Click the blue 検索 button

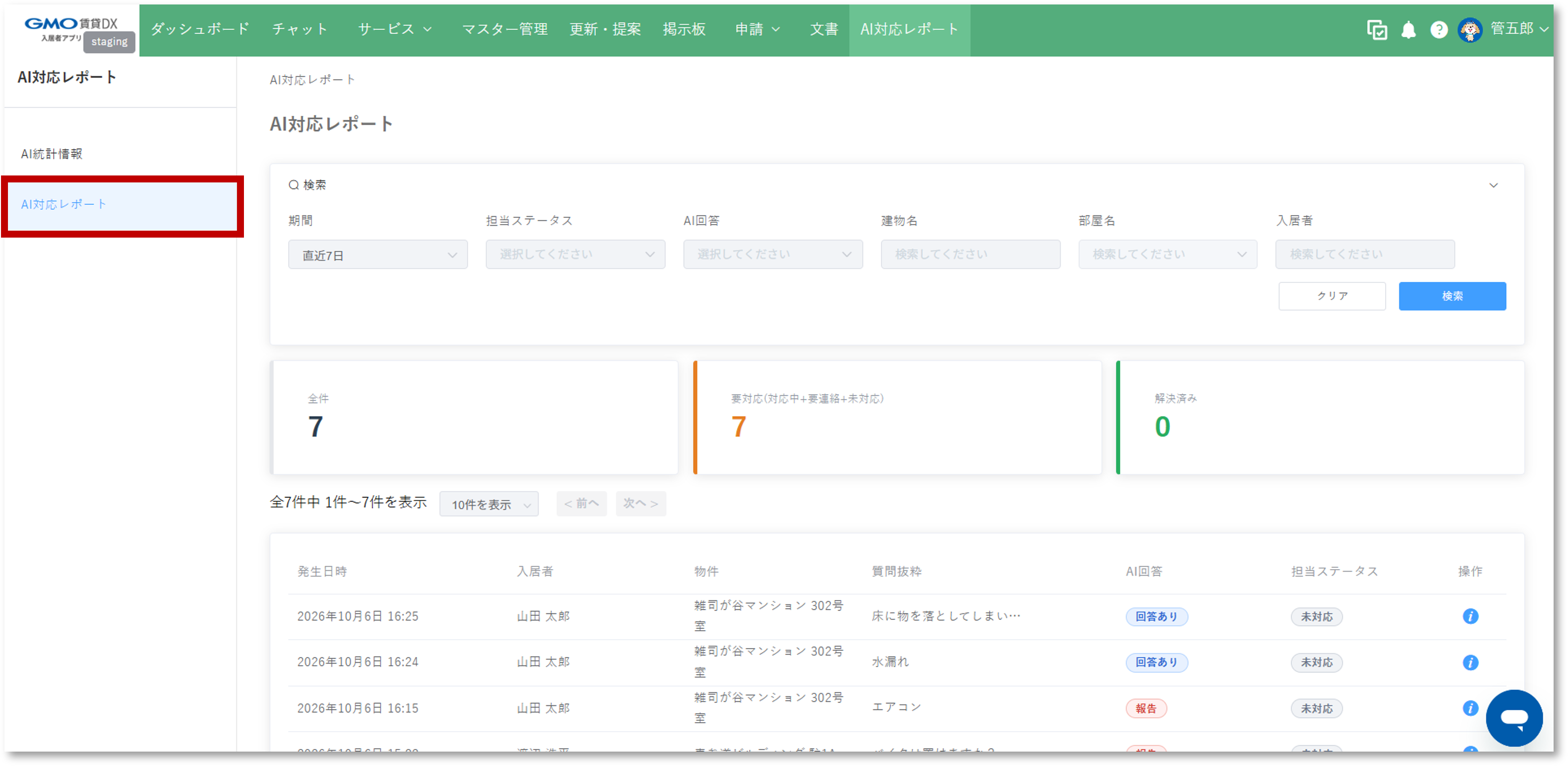[1452, 296]
